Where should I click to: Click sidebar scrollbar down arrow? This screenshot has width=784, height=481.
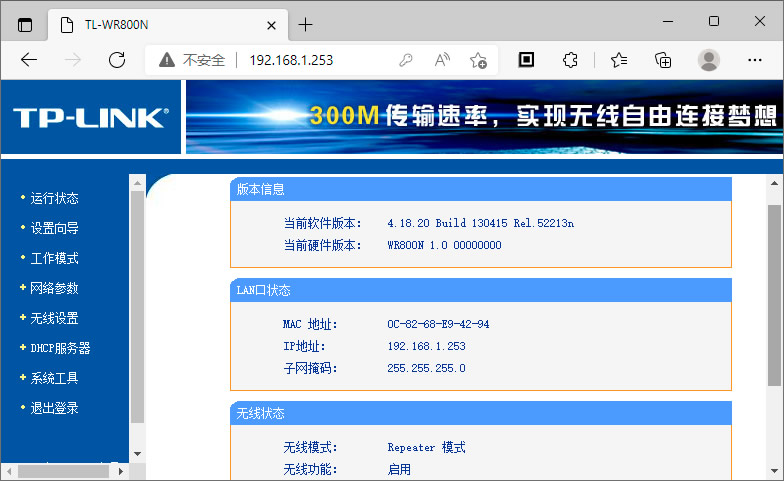138,454
